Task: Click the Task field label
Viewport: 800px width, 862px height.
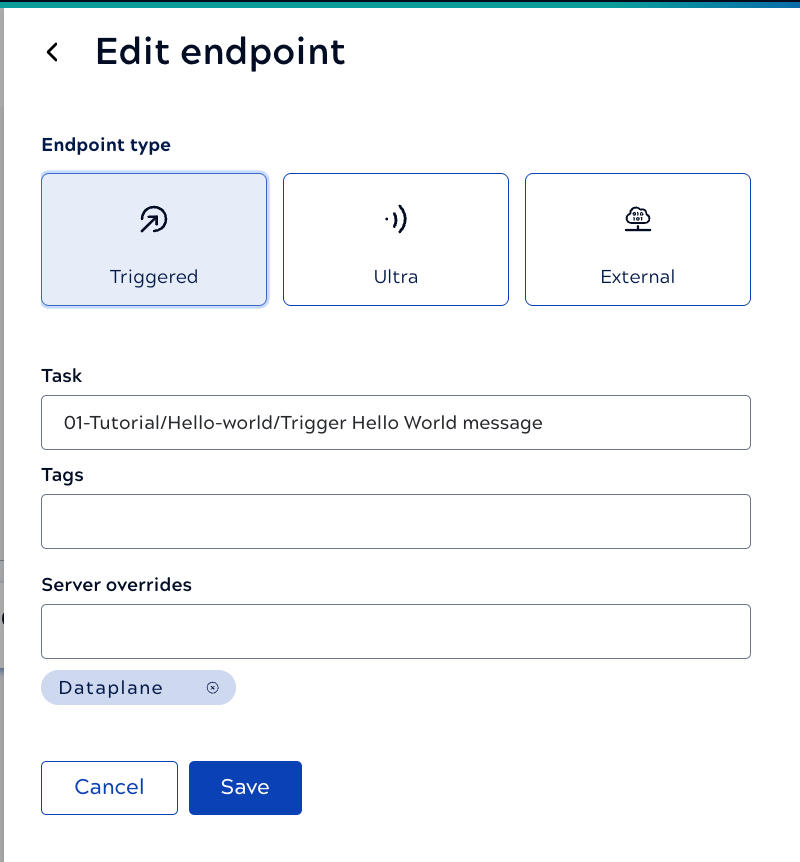Action: [62, 376]
